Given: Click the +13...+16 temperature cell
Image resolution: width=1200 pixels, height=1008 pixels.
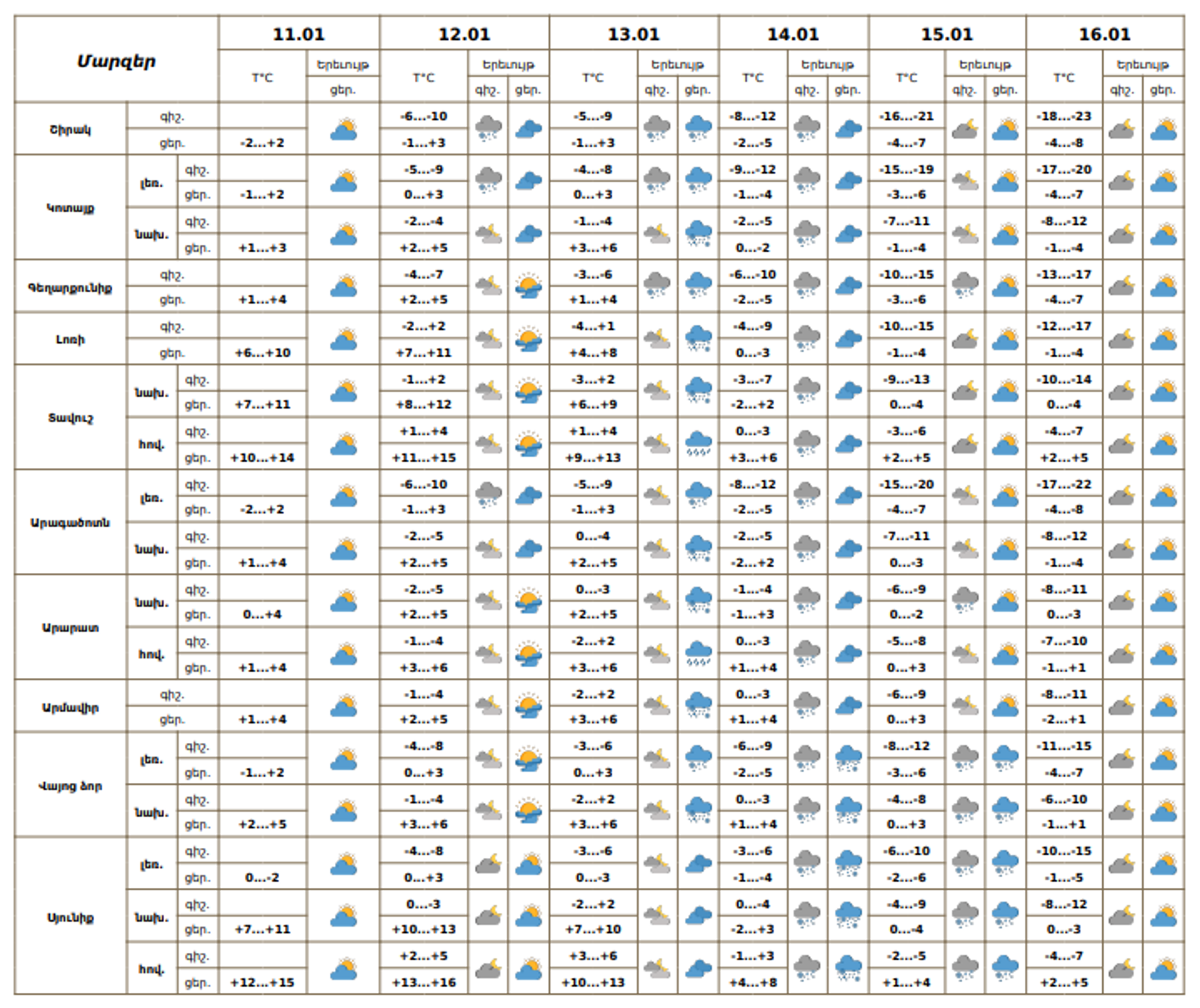Looking at the screenshot, I should pos(424,982).
